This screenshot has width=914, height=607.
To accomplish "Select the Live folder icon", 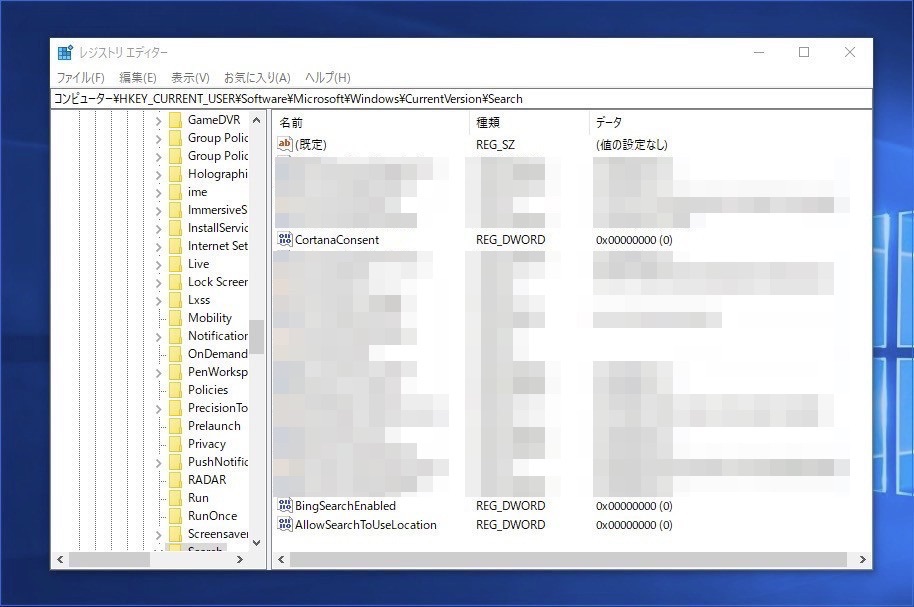I will pos(175,264).
